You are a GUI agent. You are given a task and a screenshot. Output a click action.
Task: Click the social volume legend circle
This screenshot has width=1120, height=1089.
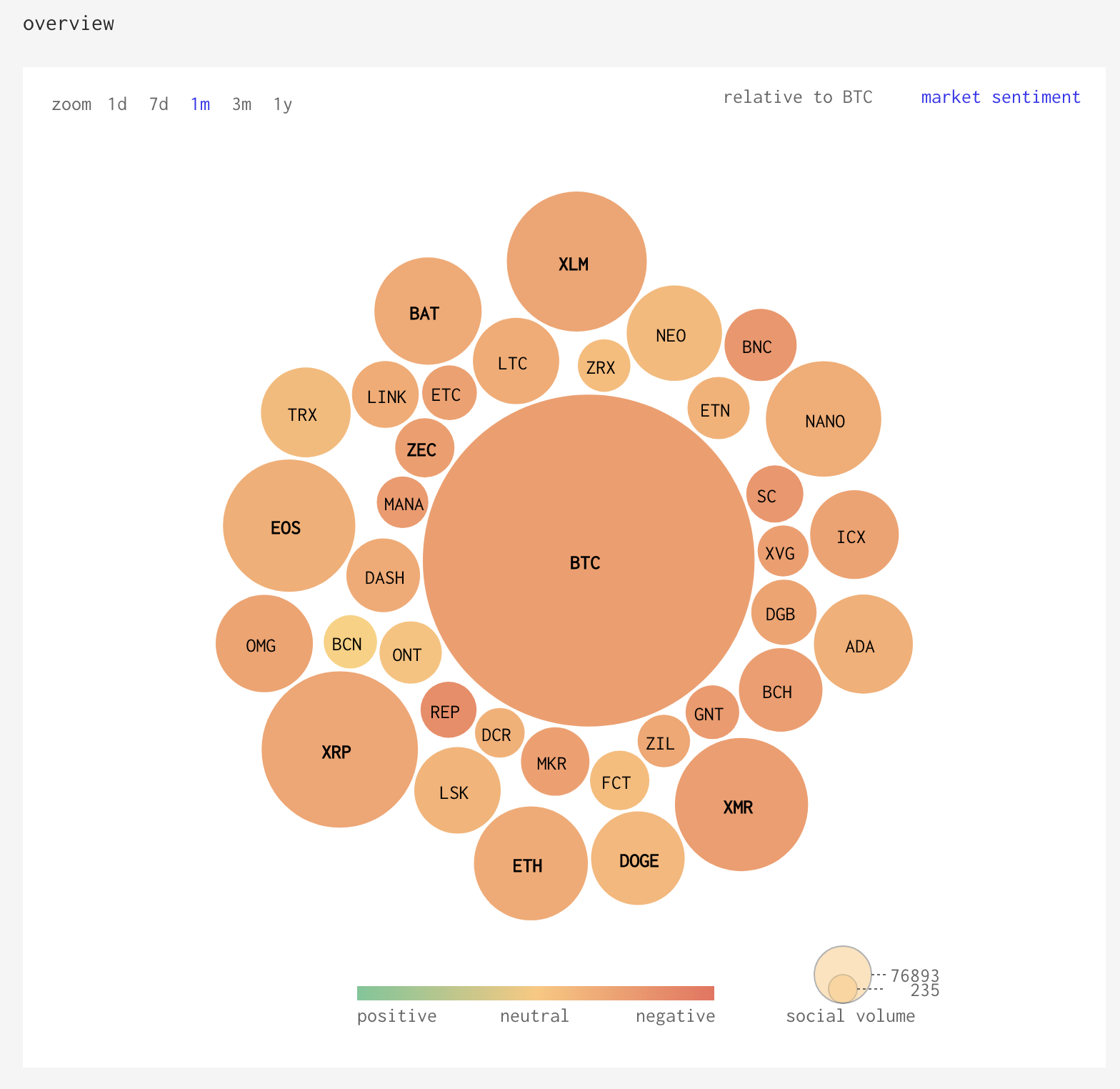click(843, 975)
